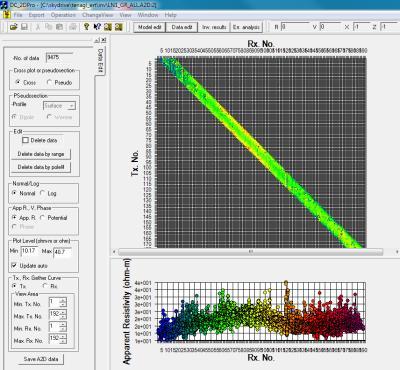Image resolution: width=400 pixels, height=370 pixels.
Task: Click the Print icon in the toolbar
Action: [x=73, y=27]
